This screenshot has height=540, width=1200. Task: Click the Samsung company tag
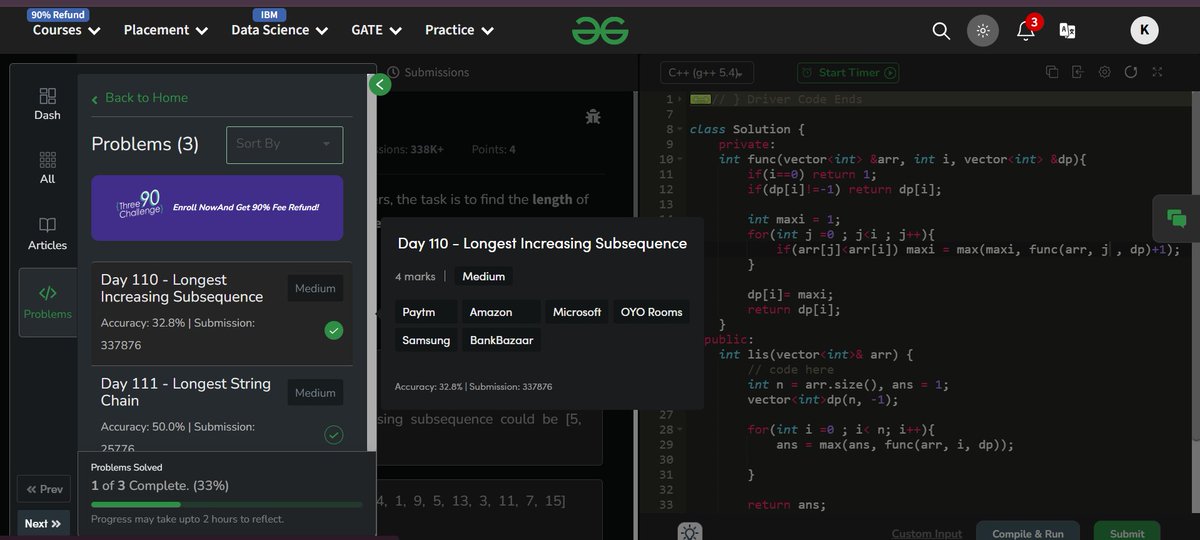[426, 340]
